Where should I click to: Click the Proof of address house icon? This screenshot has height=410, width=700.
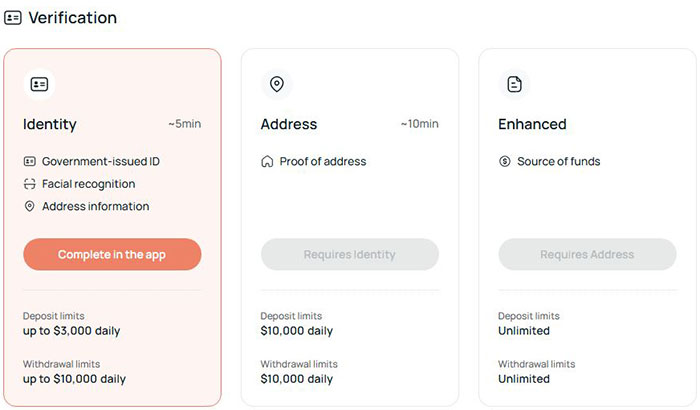tap(267, 161)
